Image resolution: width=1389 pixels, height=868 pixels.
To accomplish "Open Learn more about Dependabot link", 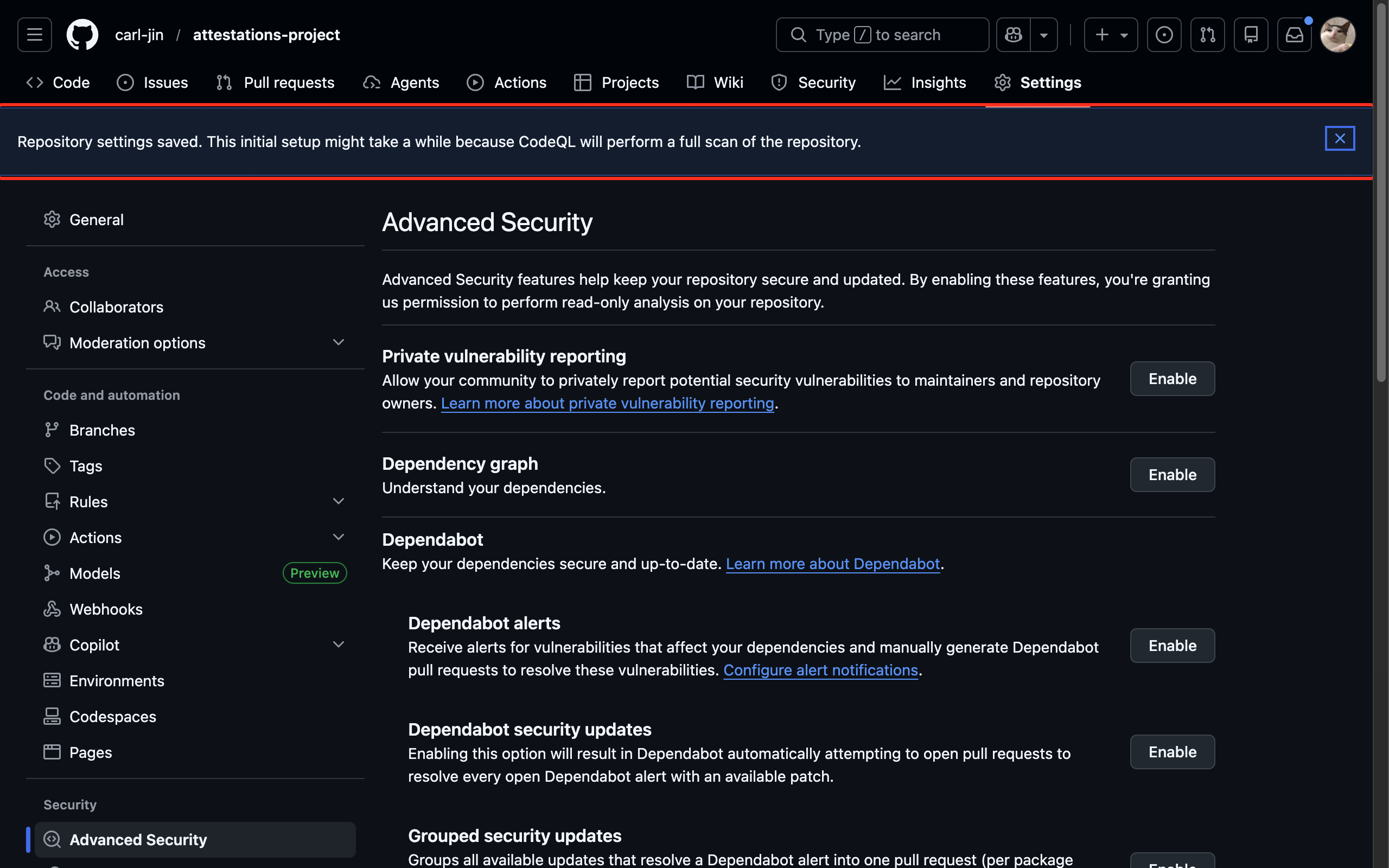I will pos(832,564).
